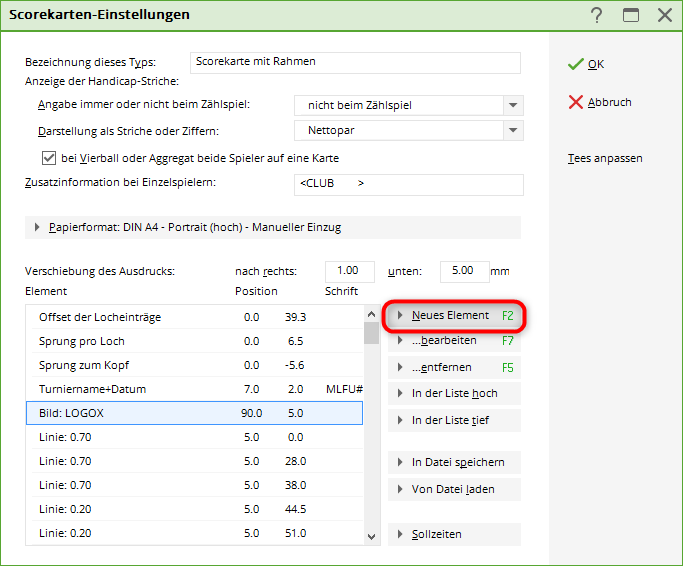Screen dimensions: 683x566
Task: Move element up with In der Liste hoch
Action: pyautogui.click(x=453, y=393)
